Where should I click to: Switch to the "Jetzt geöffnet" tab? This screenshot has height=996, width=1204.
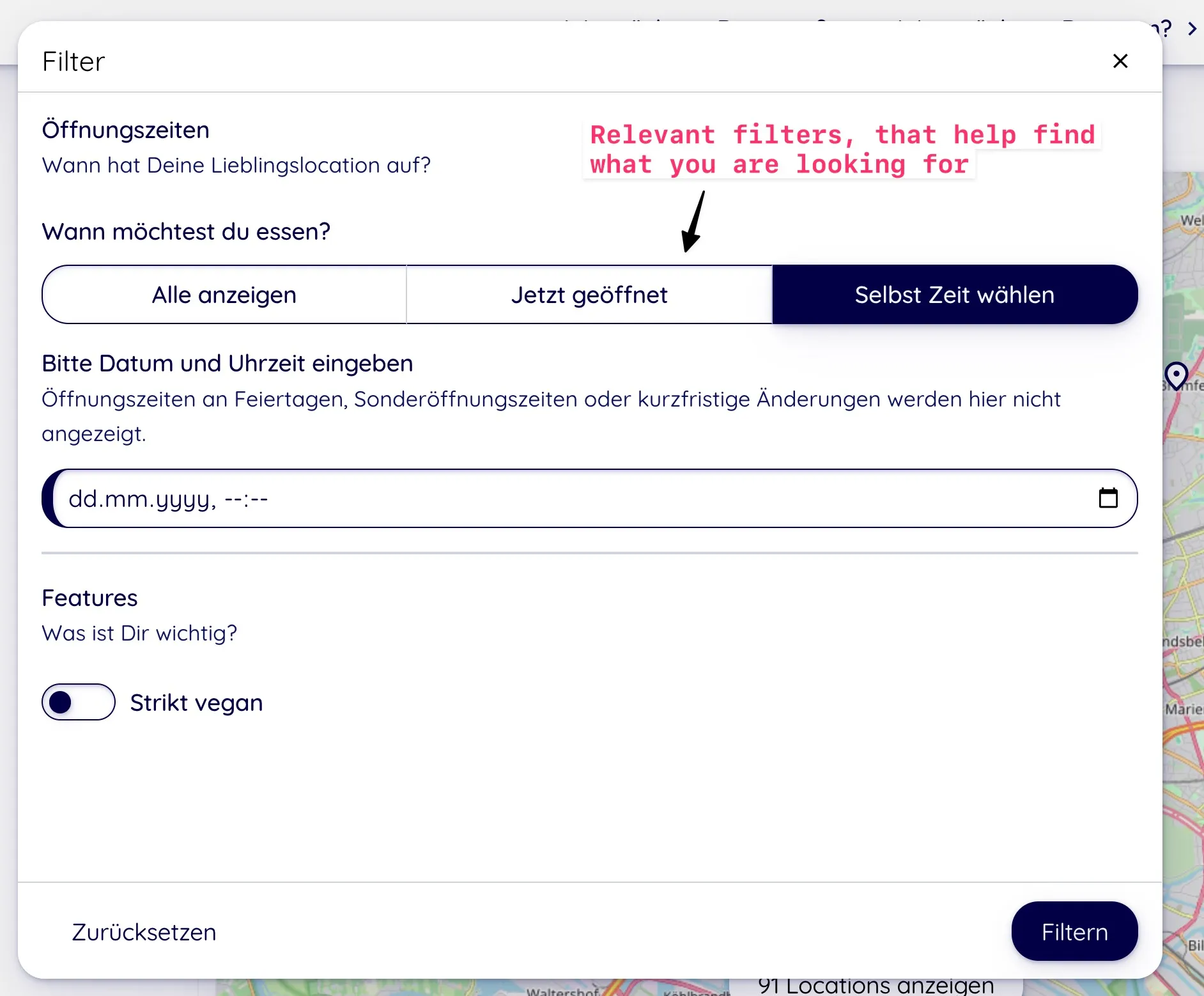tap(589, 294)
